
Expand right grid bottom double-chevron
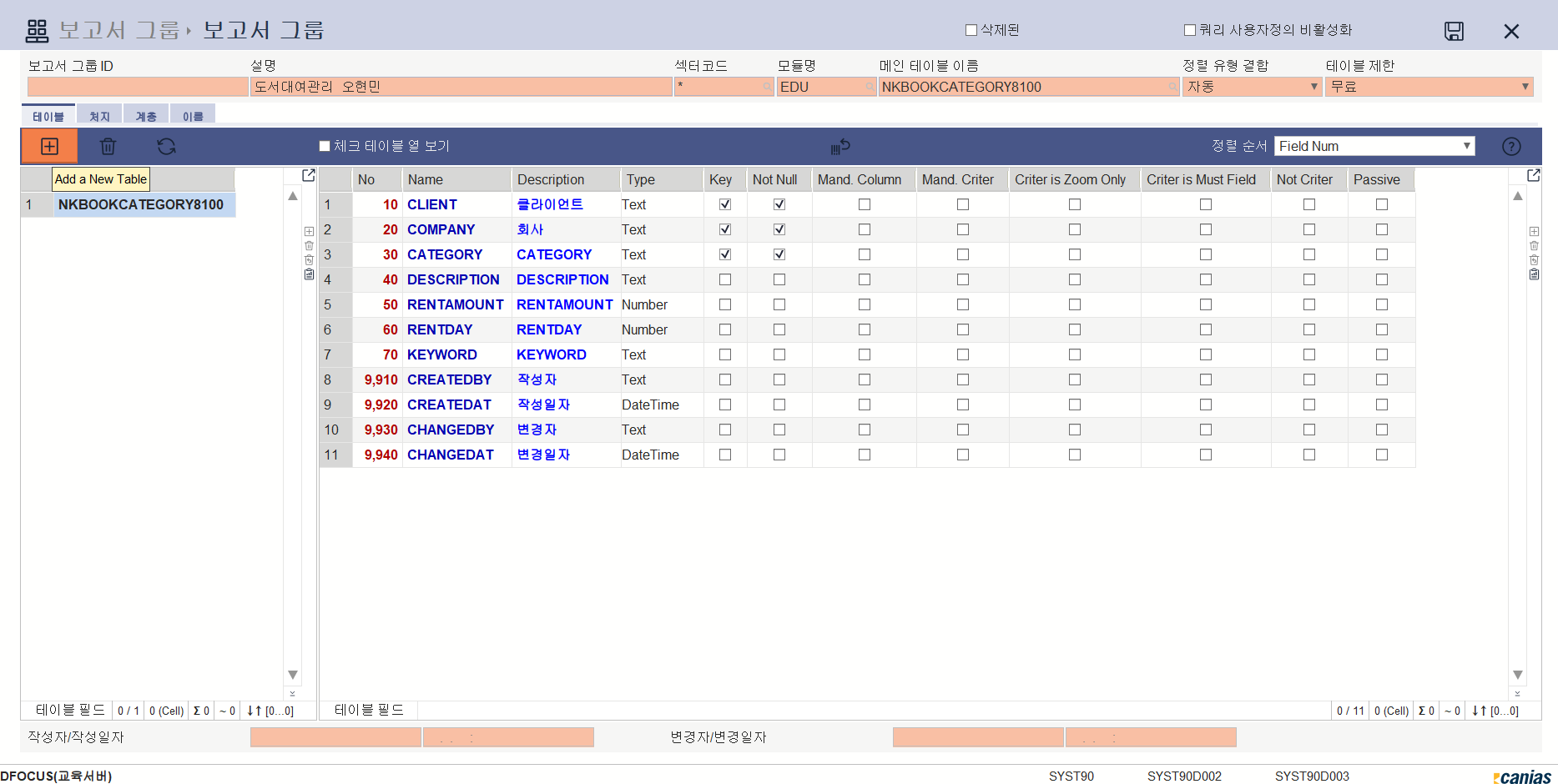click(x=1517, y=693)
